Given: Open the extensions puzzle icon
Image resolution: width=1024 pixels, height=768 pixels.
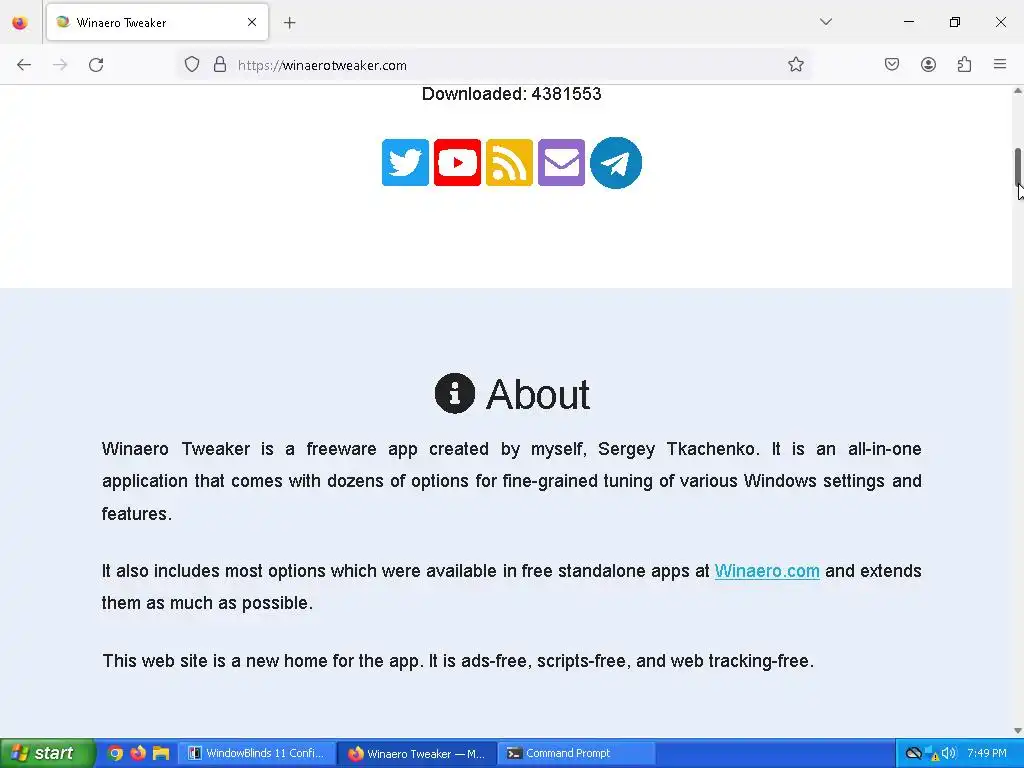Looking at the screenshot, I should (964, 64).
